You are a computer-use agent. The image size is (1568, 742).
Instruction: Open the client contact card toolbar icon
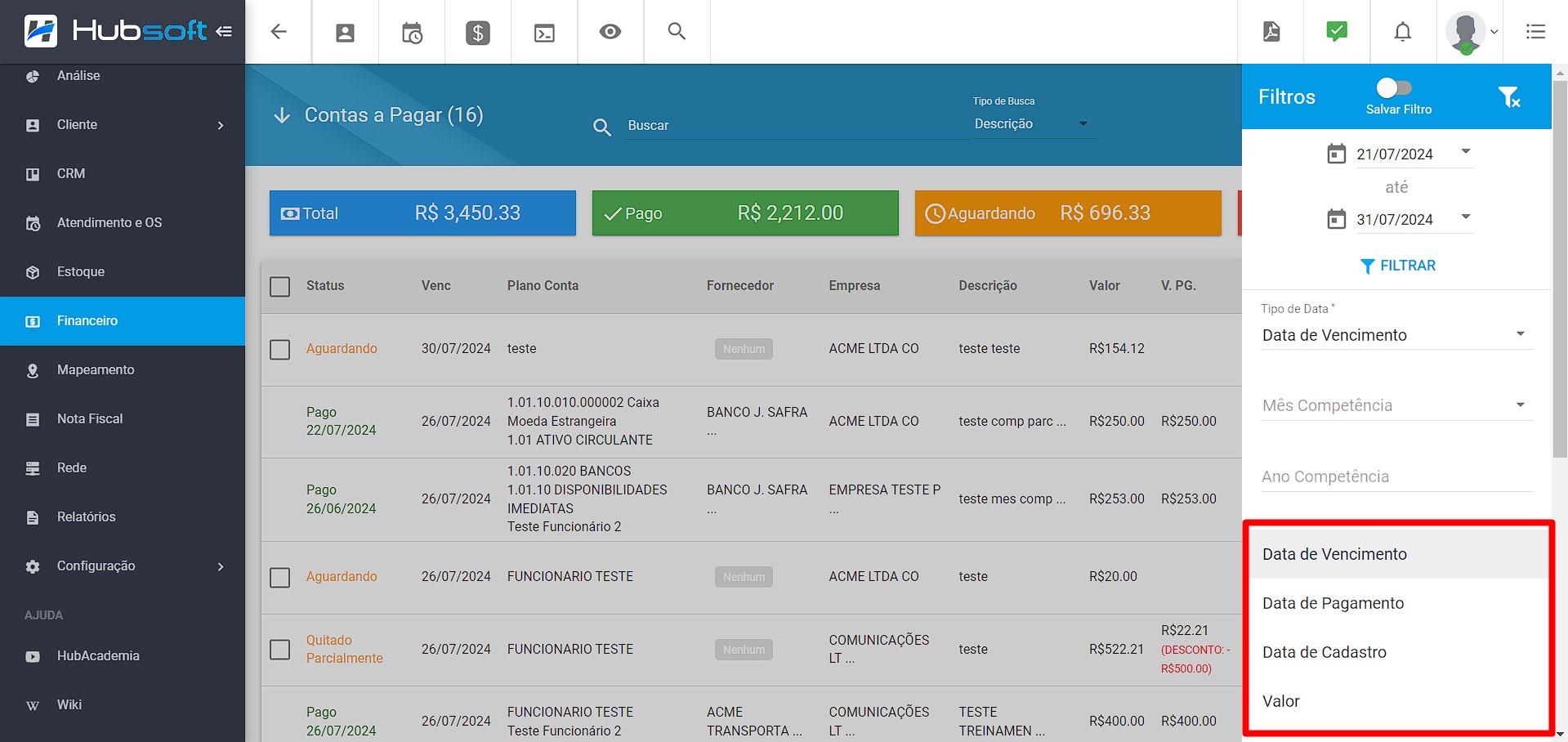click(x=346, y=33)
